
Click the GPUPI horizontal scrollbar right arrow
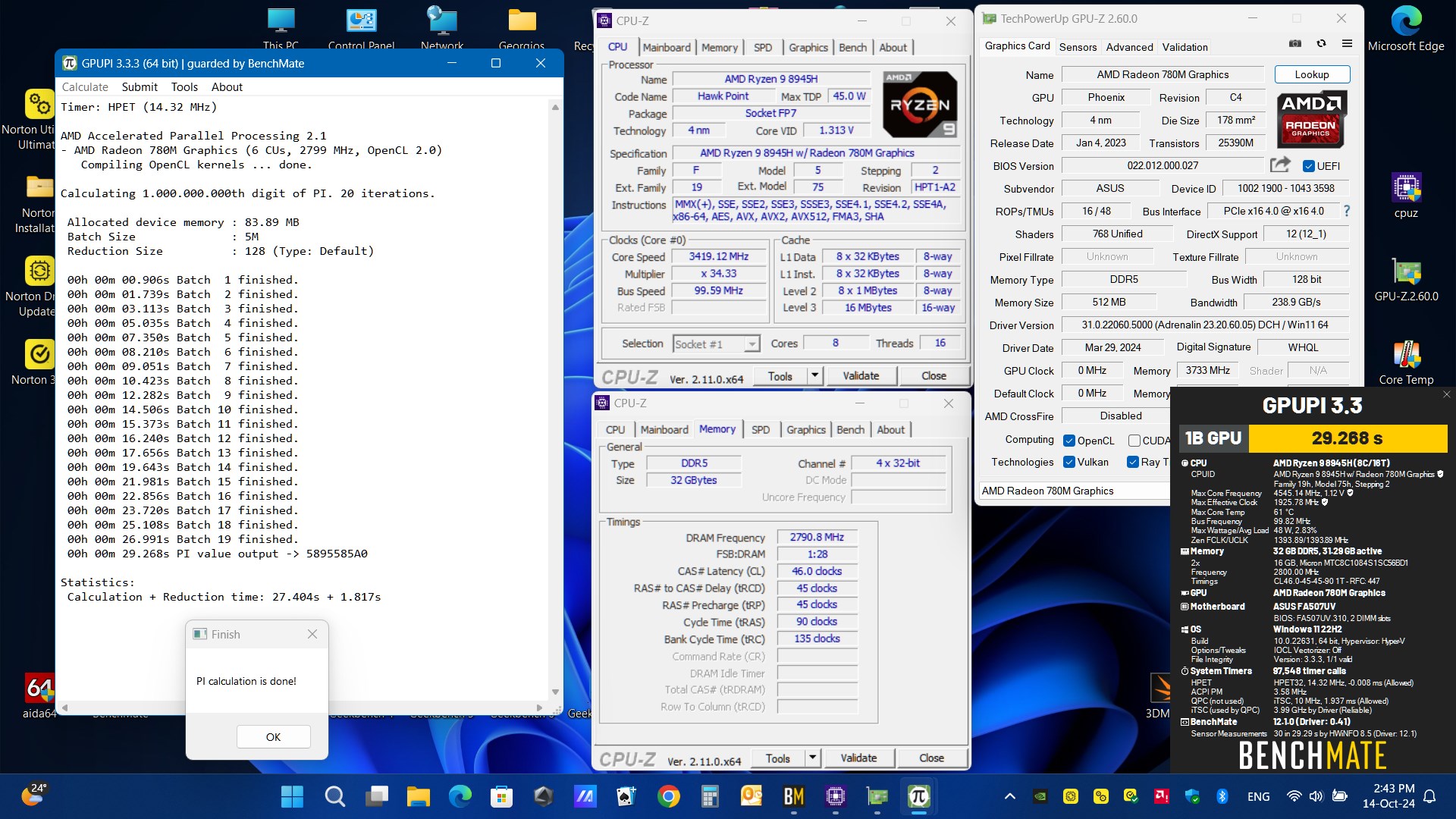click(x=539, y=707)
